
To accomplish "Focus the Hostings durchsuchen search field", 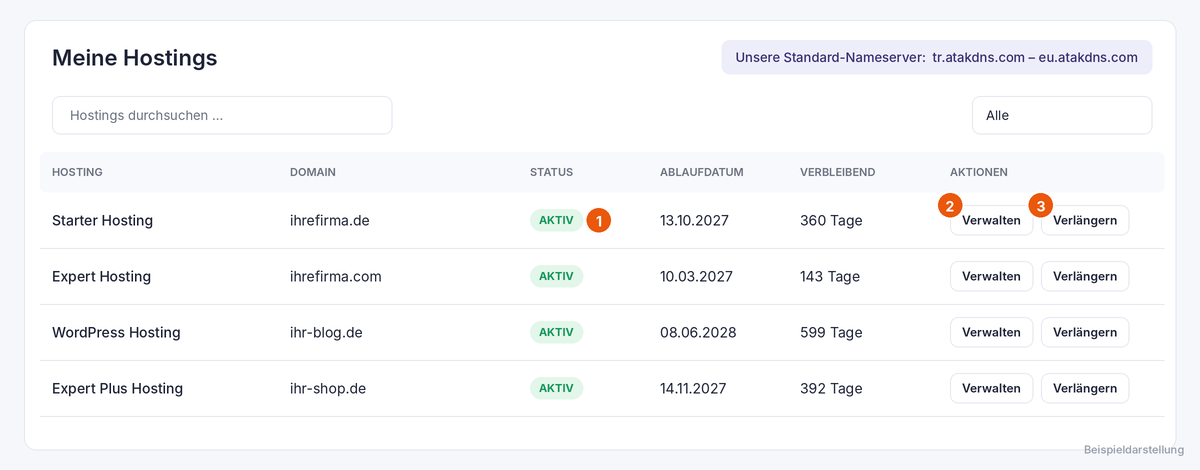I will click(x=222, y=115).
